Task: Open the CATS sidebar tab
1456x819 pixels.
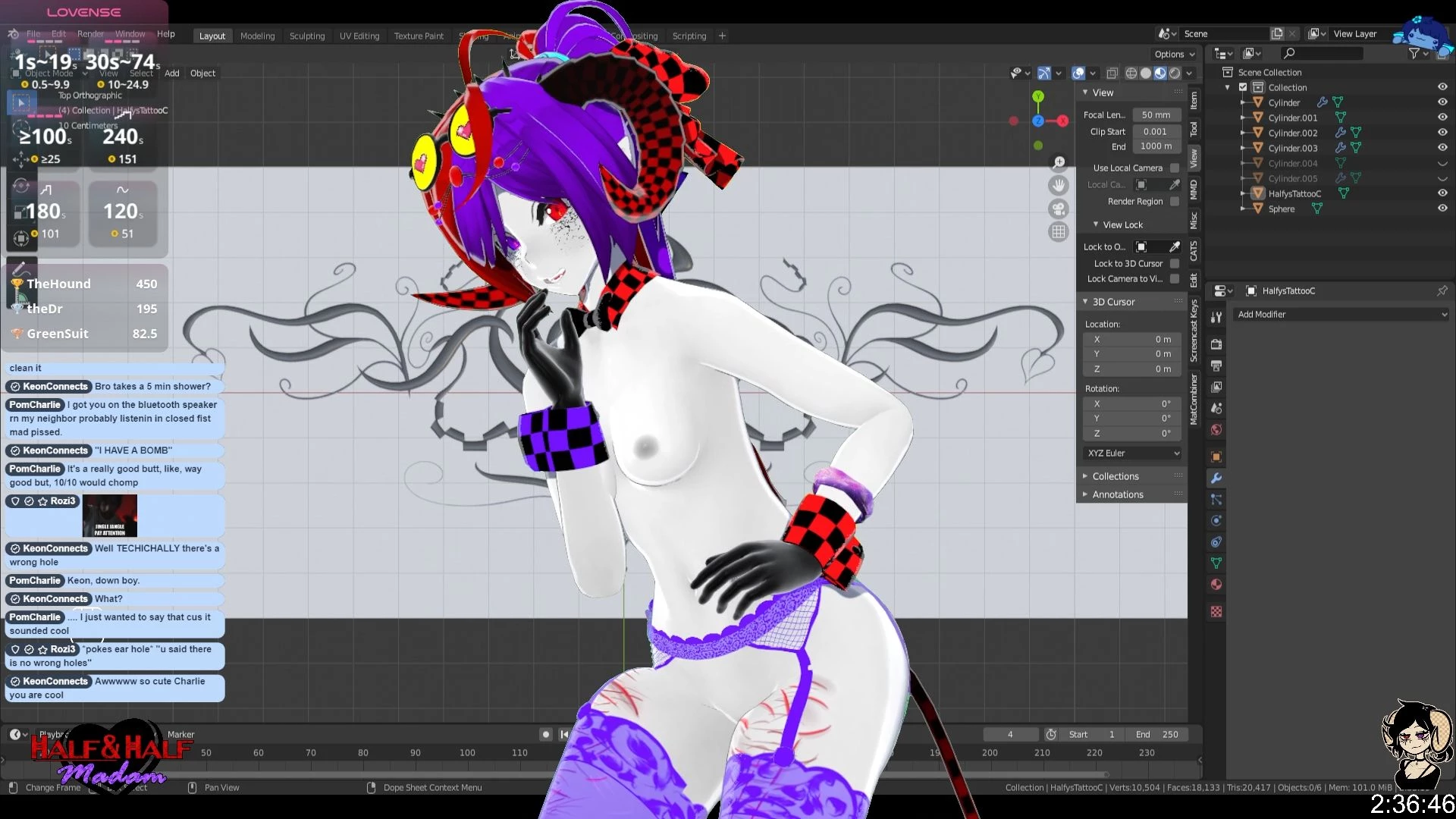Action: [x=1194, y=251]
